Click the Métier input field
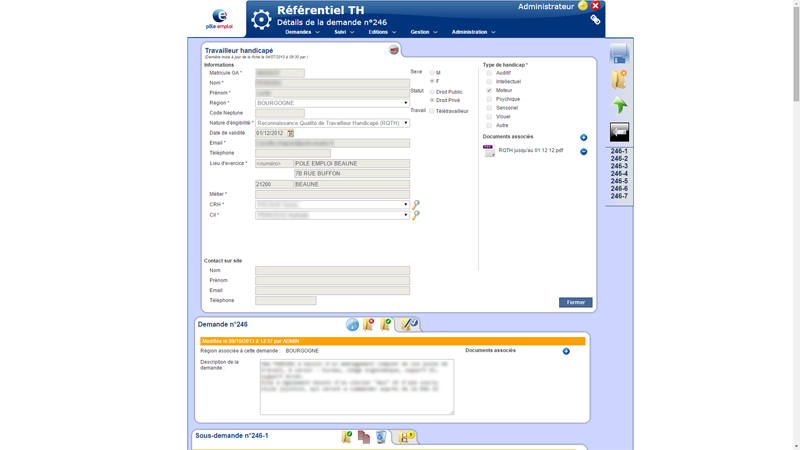Viewport: 800px width, 450px height. pyautogui.click(x=332, y=194)
